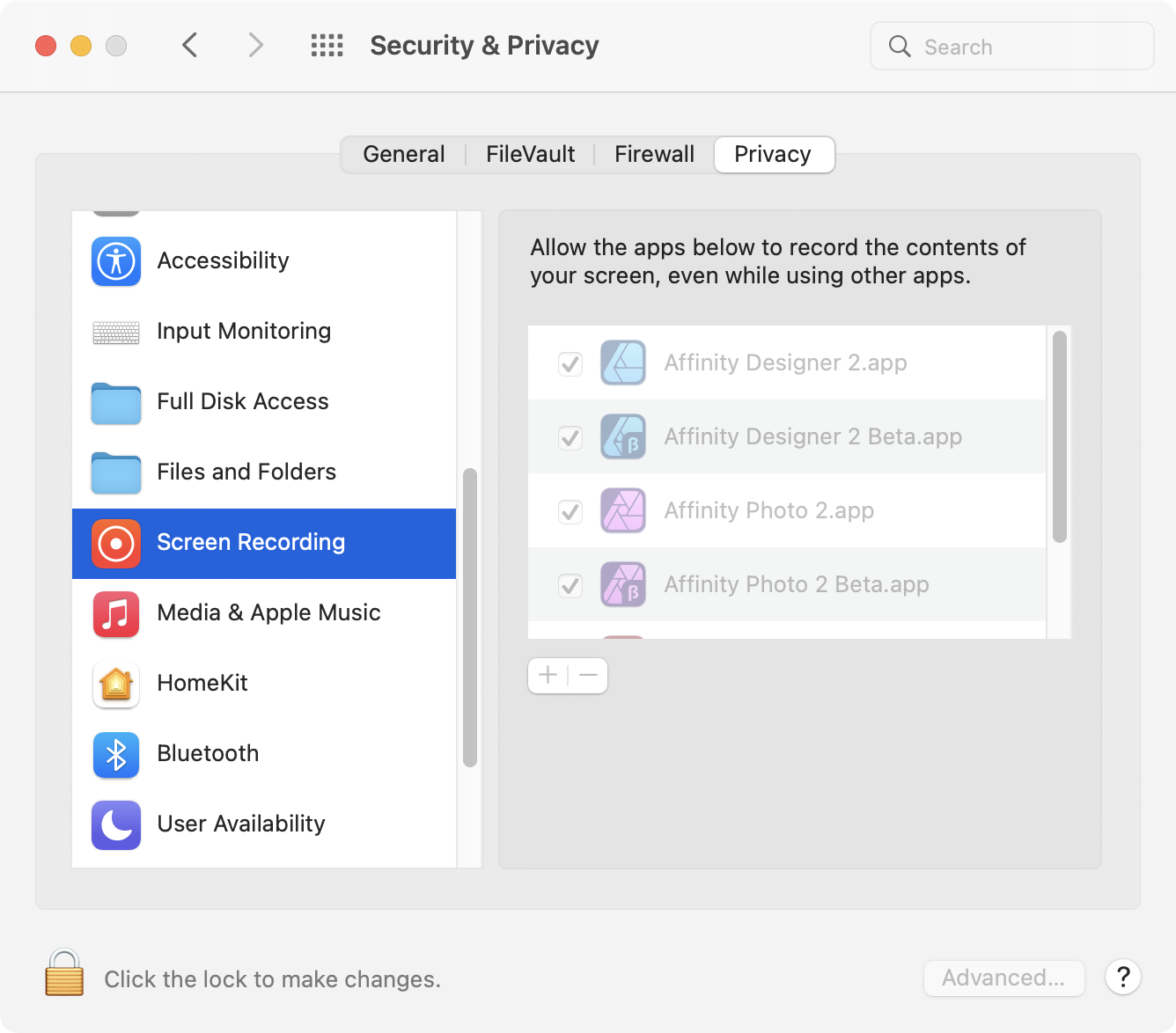Select the HomeKit house icon
Screen dimensions: 1176x1033
pos(116,684)
